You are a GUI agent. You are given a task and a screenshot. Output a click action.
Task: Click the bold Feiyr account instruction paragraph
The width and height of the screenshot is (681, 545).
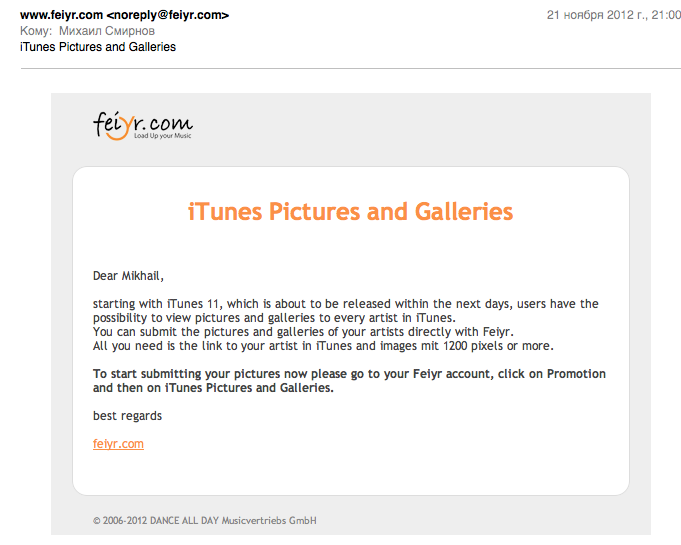click(349, 381)
